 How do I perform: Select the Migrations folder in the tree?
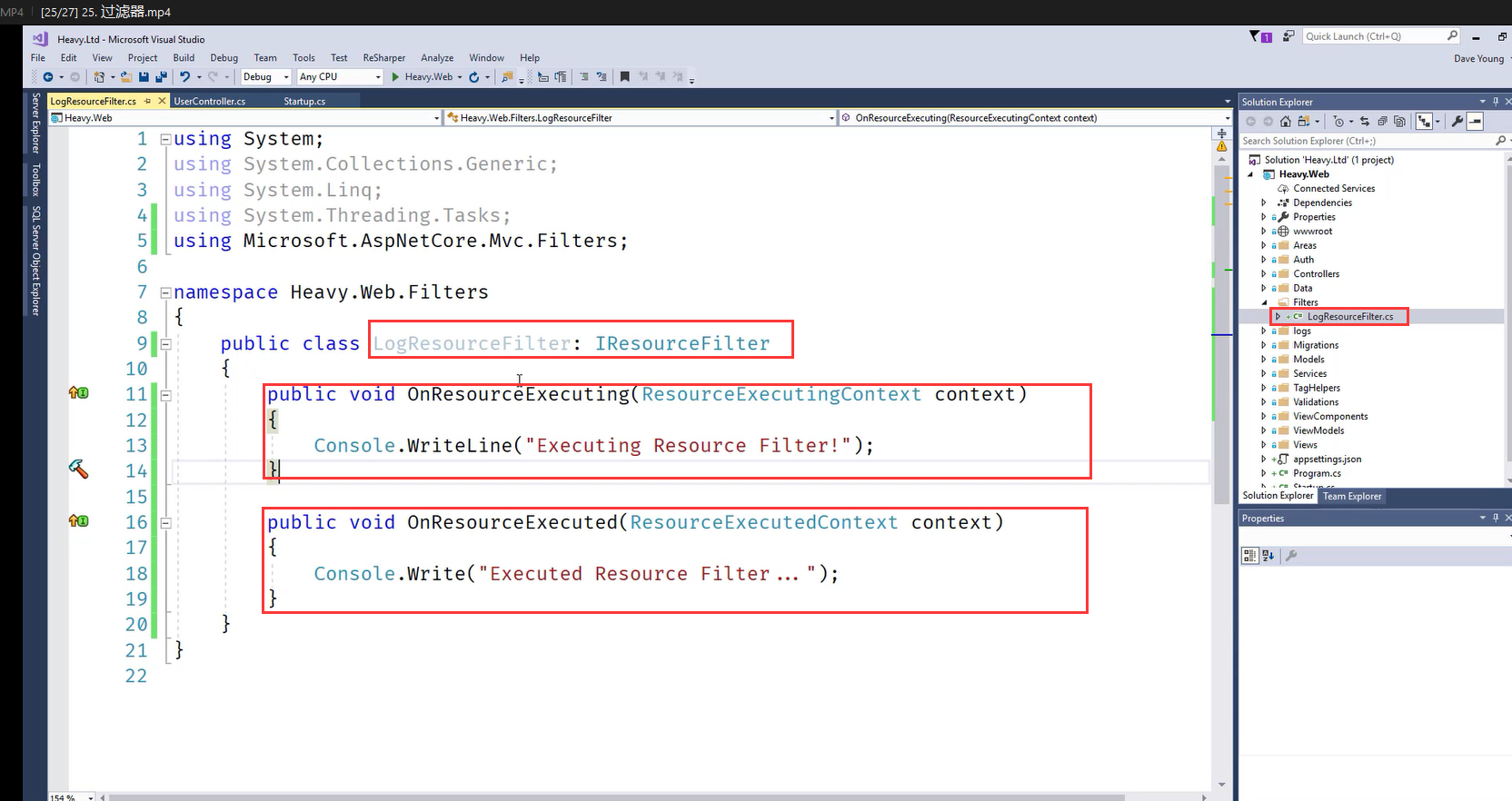coord(1315,345)
